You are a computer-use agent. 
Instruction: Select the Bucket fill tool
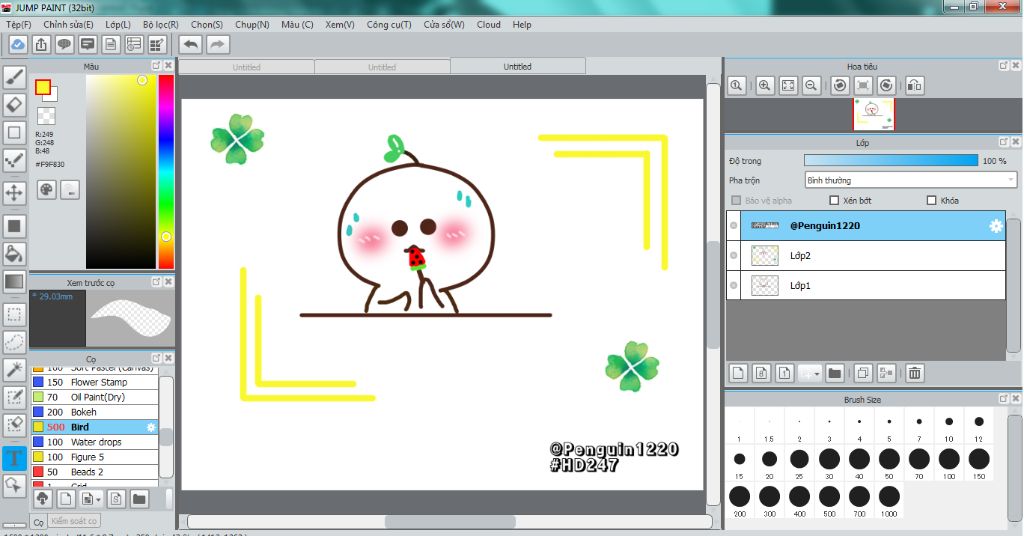click(x=14, y=254)
